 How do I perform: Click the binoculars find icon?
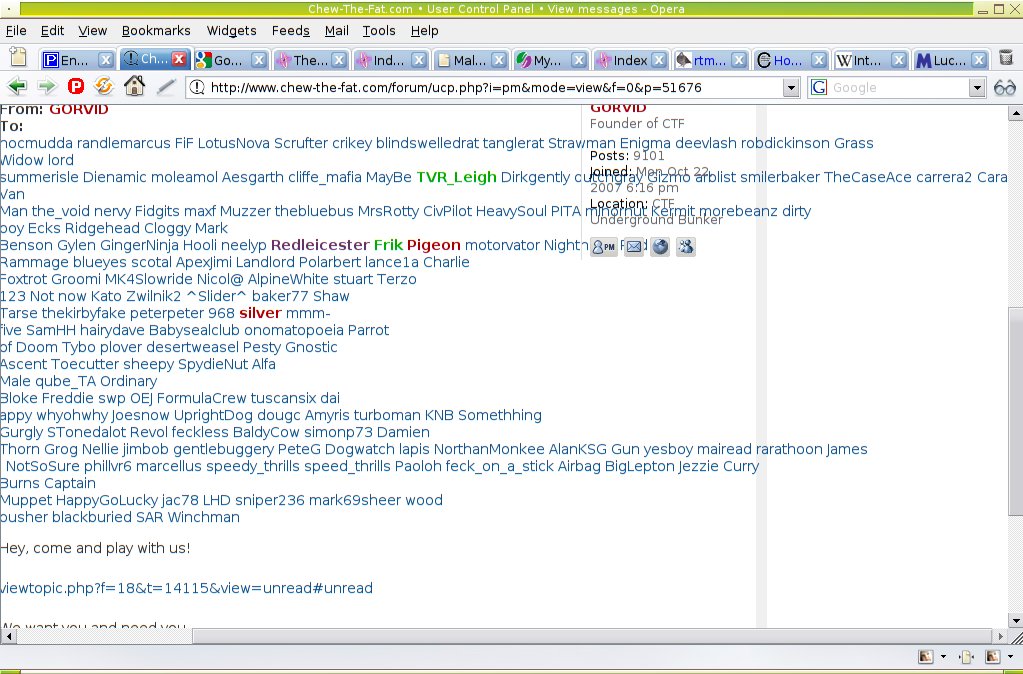pos(1004,87)
